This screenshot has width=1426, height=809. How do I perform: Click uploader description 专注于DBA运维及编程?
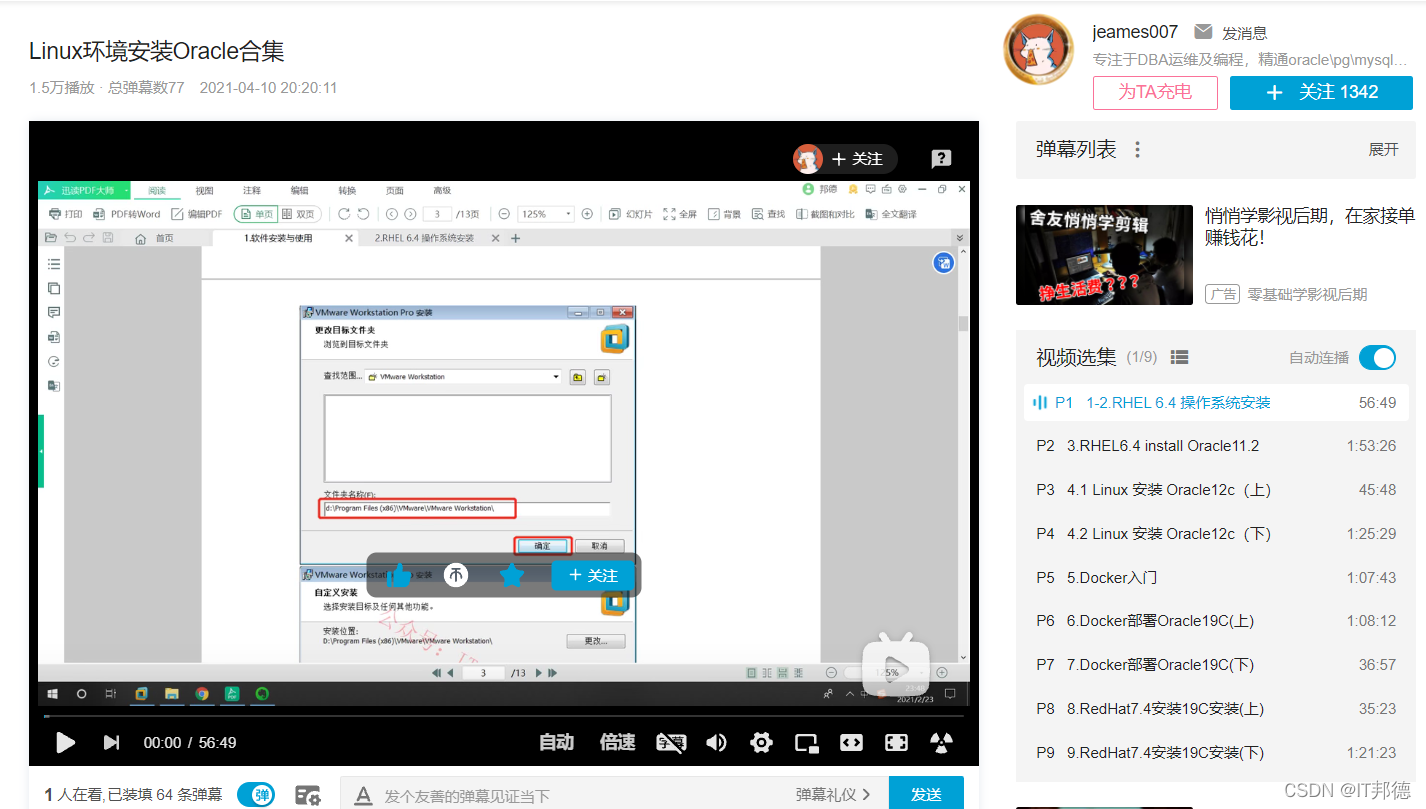(x=1252, y=60)
